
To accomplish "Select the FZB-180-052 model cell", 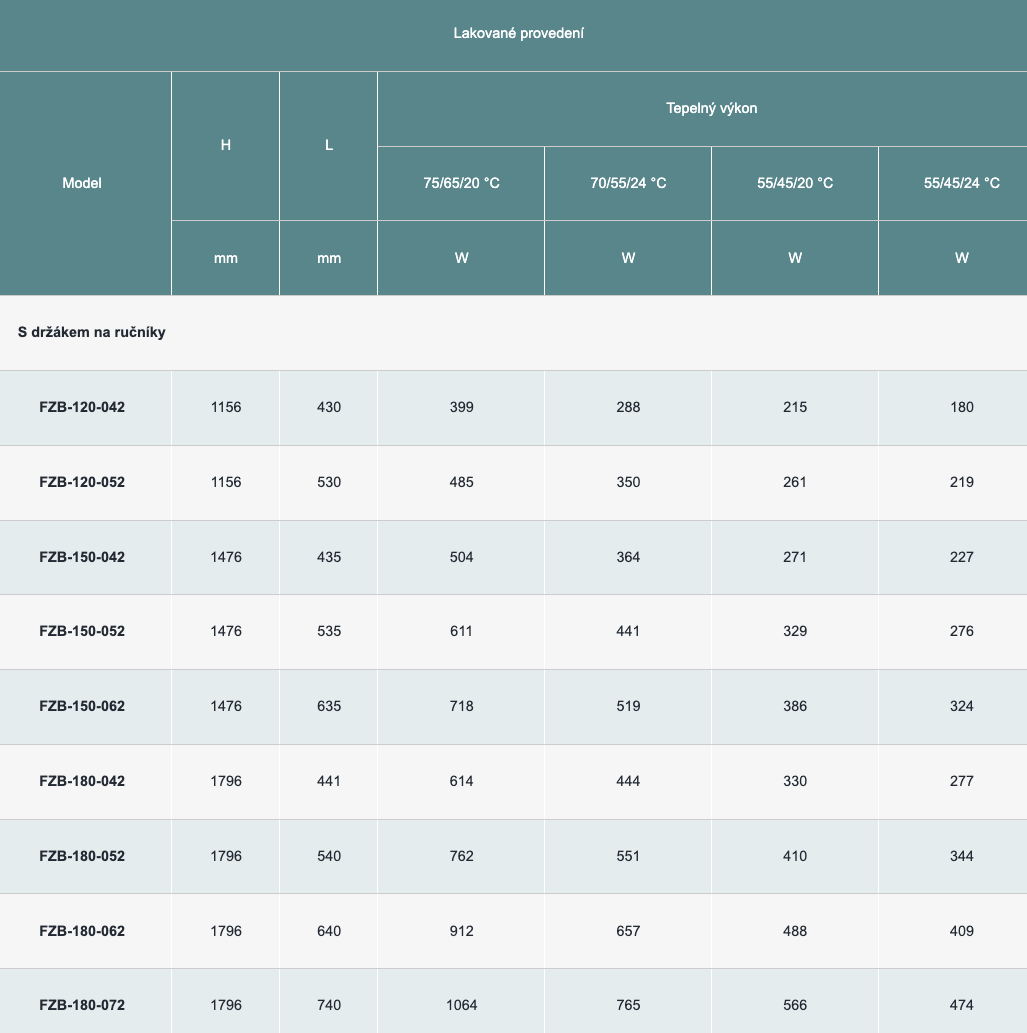I will pyautogui.click(x=82, y=856).
